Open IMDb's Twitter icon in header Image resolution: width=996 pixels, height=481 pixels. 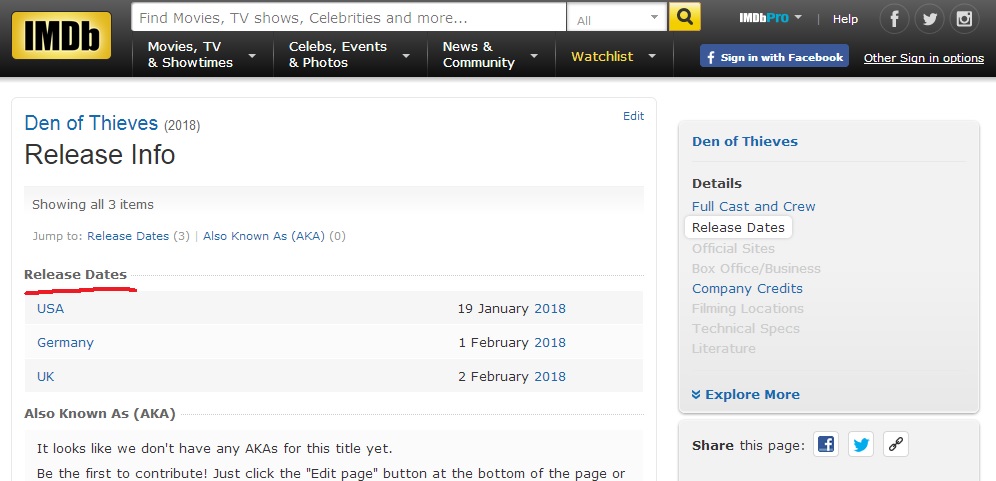929,19
